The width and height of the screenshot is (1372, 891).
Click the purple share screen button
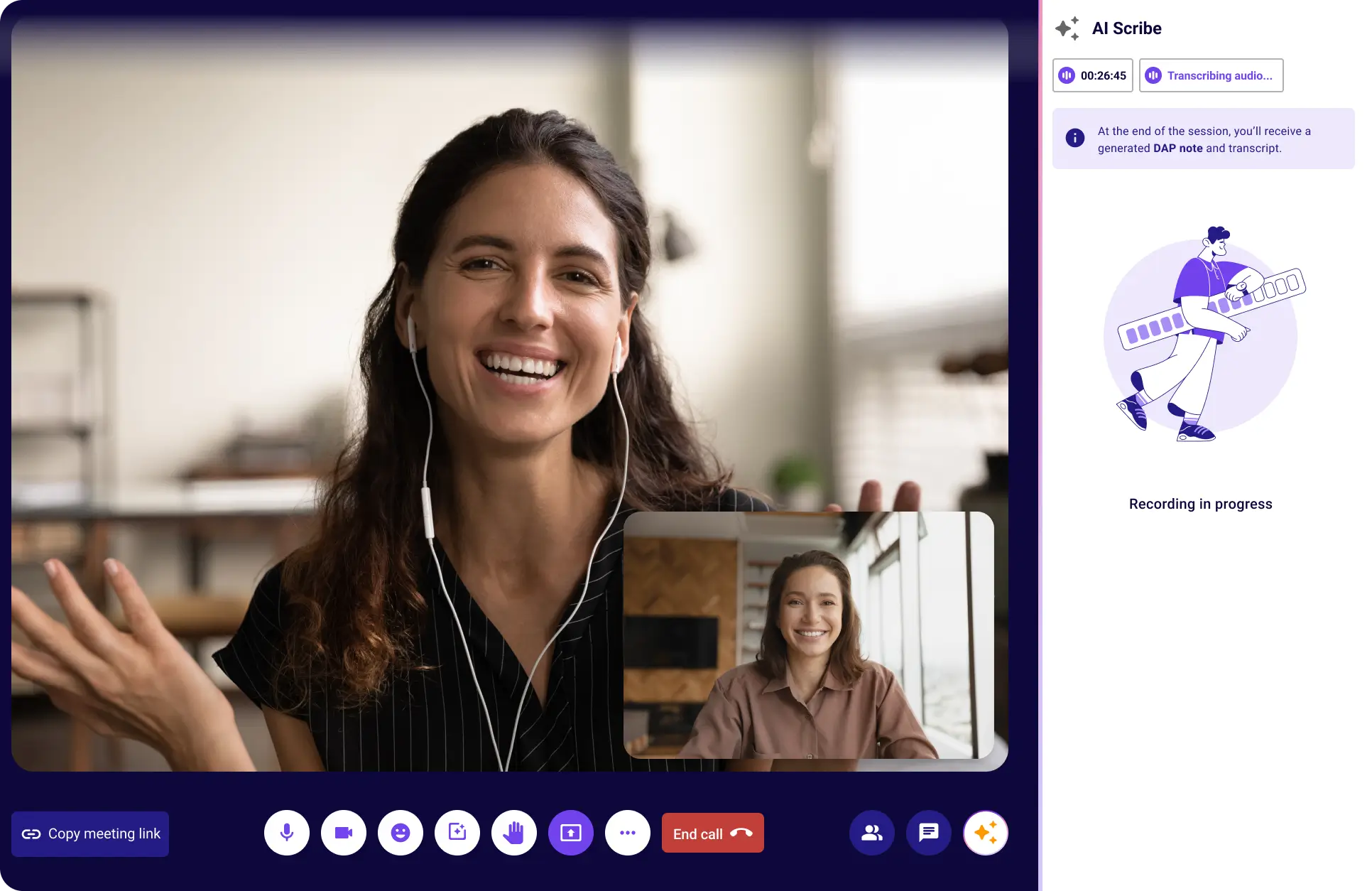coord(571,833)
